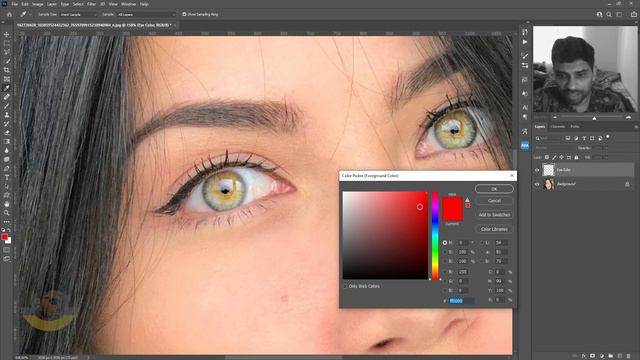
Task: Select the Lasso tool
Action: (x=7, y=52)
